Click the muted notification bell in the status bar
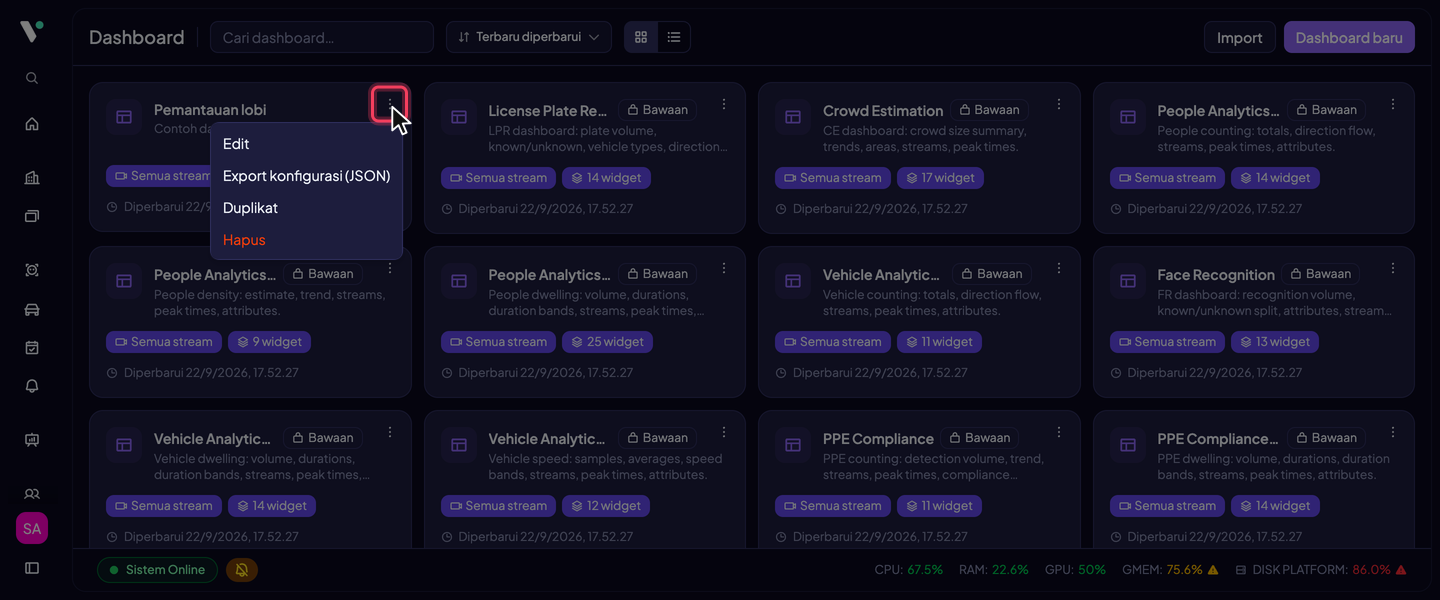This screenshot has width=1440, height=600. (x=242, y=570)
